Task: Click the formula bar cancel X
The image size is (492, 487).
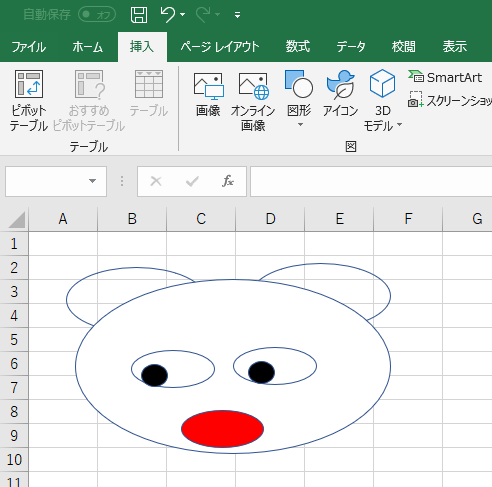Action: tap(156, 181)
